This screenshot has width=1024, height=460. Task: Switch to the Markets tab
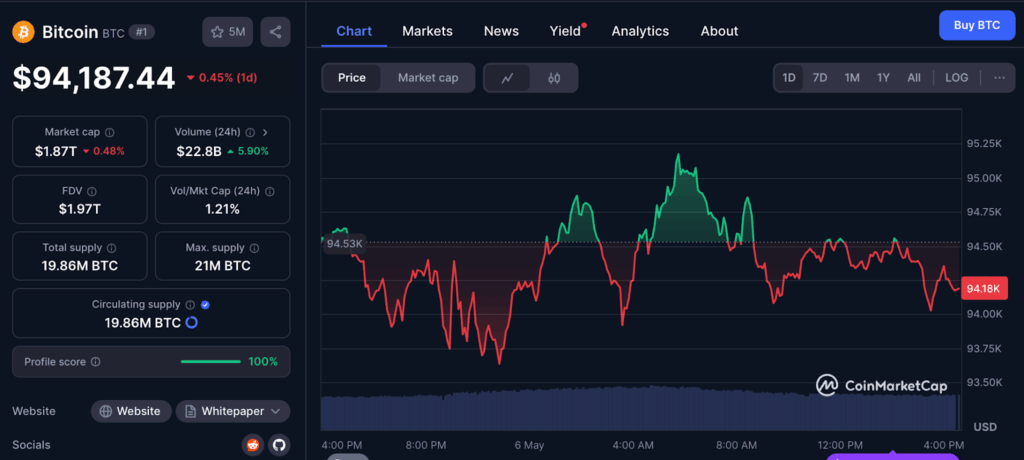(x=427, y=31)
